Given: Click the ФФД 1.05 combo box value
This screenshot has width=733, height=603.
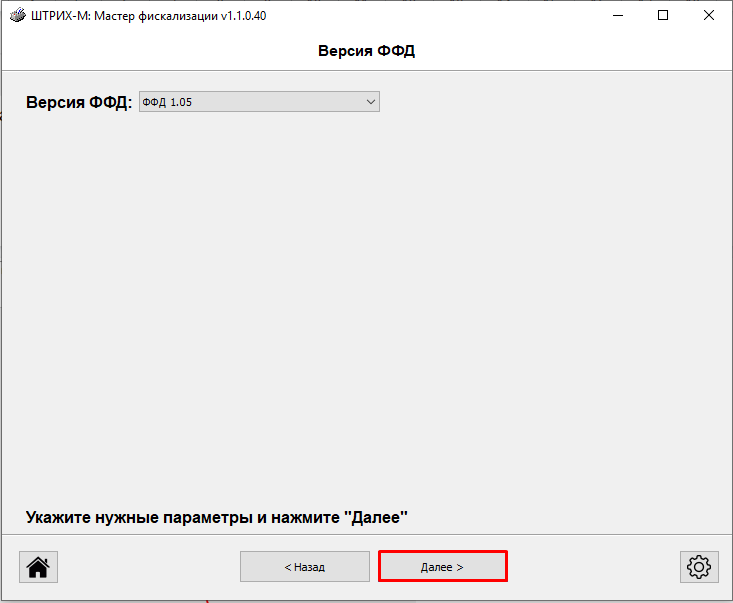Looking at the screenshot, I should (x=250, y=102).
